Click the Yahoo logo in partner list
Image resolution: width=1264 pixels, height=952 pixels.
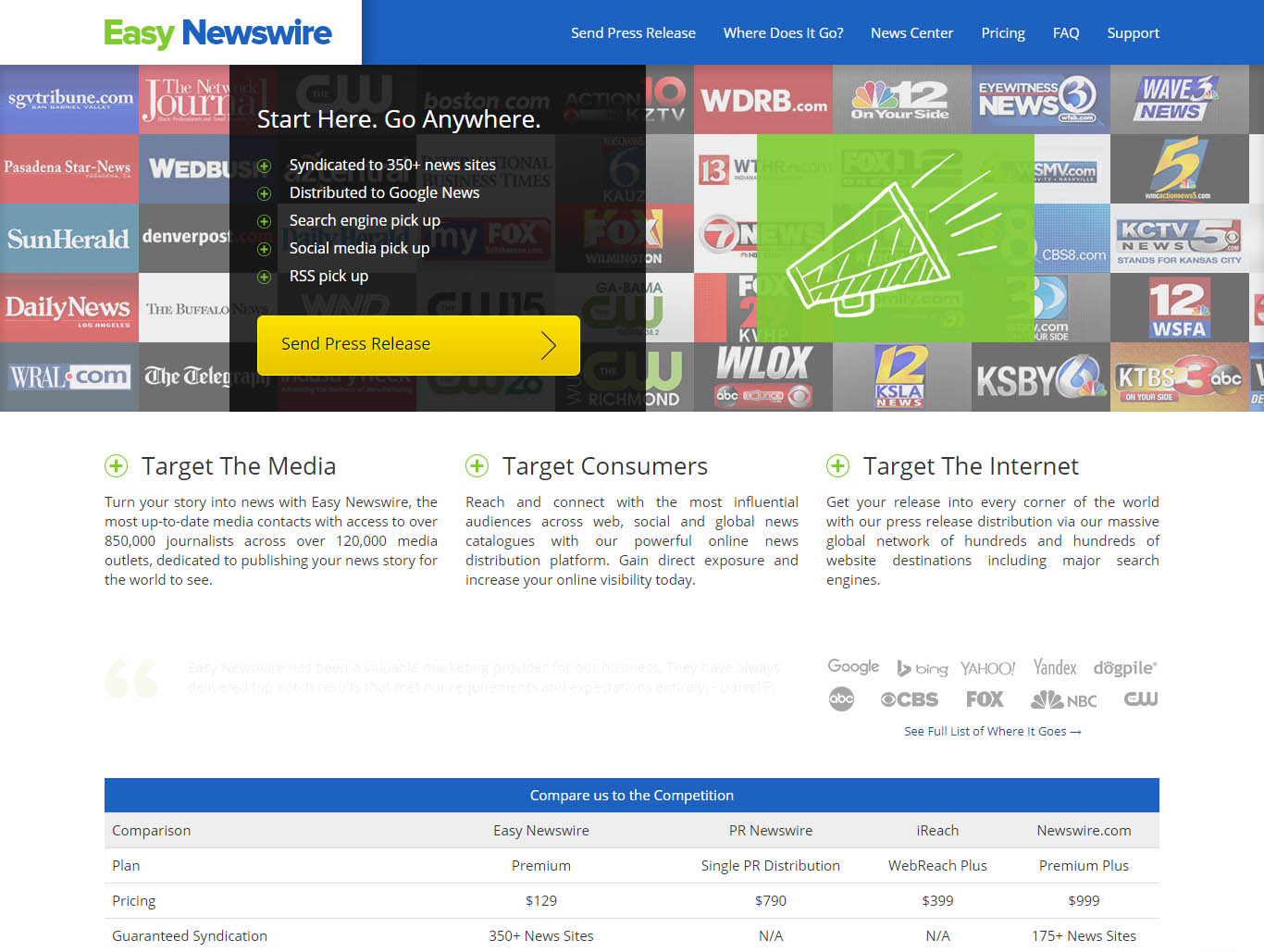(987, 668)
